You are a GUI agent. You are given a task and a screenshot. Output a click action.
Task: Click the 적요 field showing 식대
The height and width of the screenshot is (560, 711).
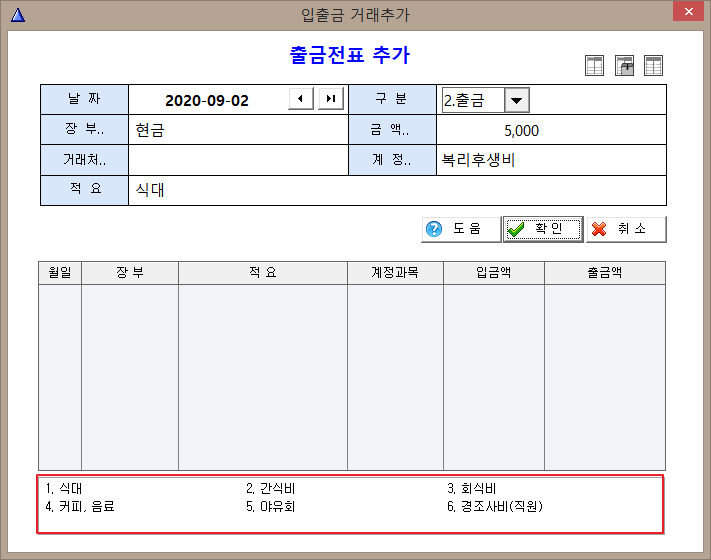point(397,190)
